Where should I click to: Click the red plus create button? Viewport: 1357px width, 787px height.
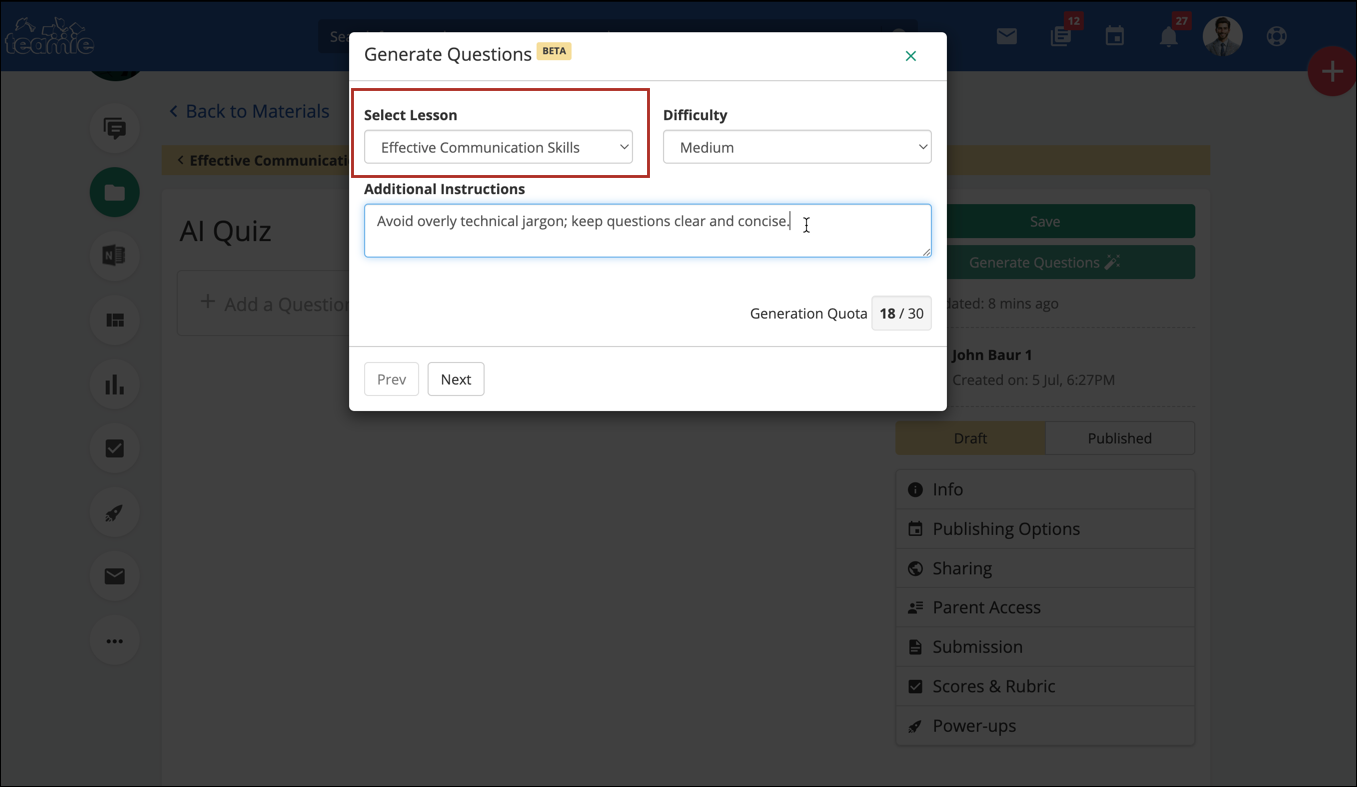tap(1331, 72)
